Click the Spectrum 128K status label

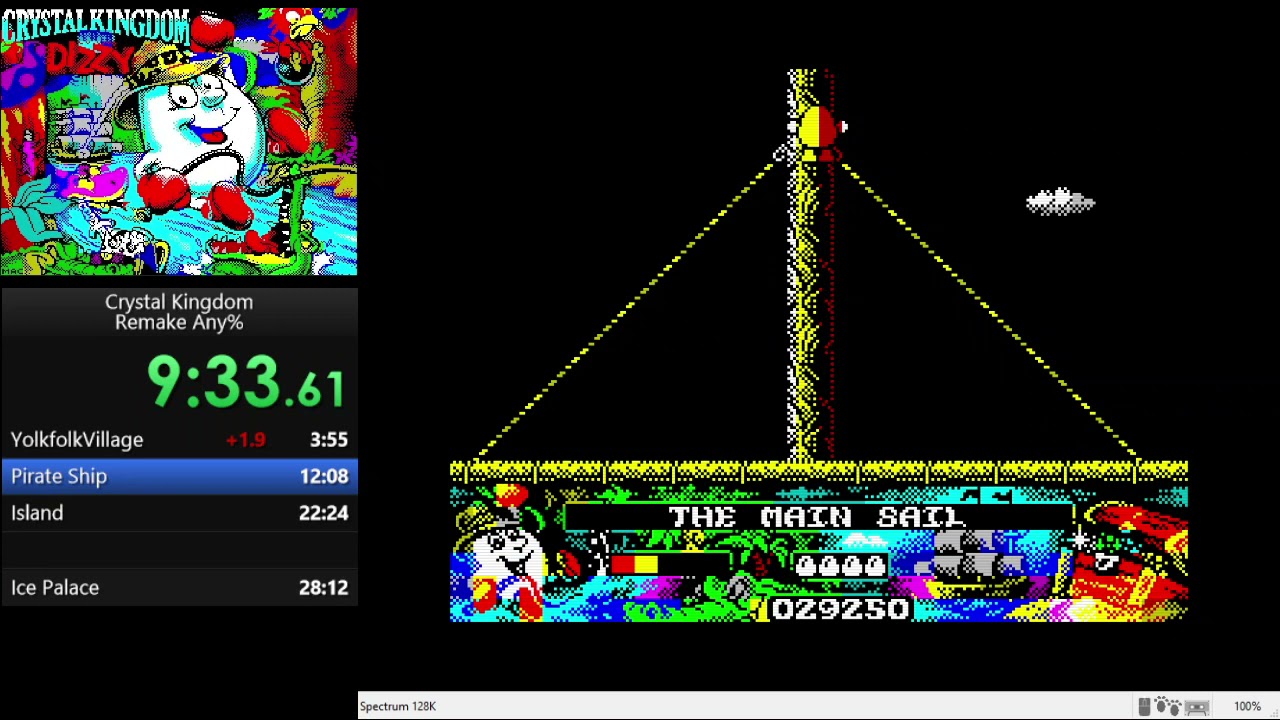[x=398, y=706]
